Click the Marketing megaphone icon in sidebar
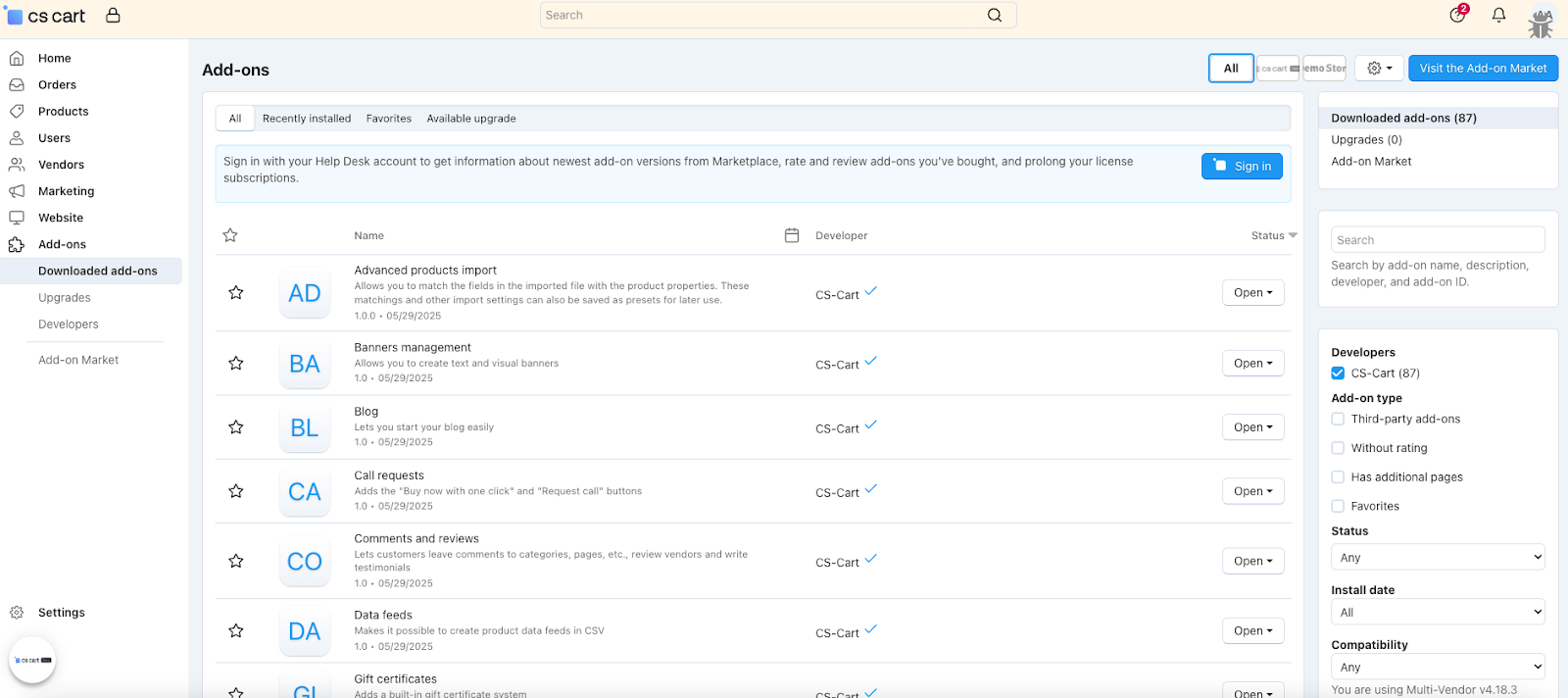The width and height of the screenshot is (1568, 698). 17,191
